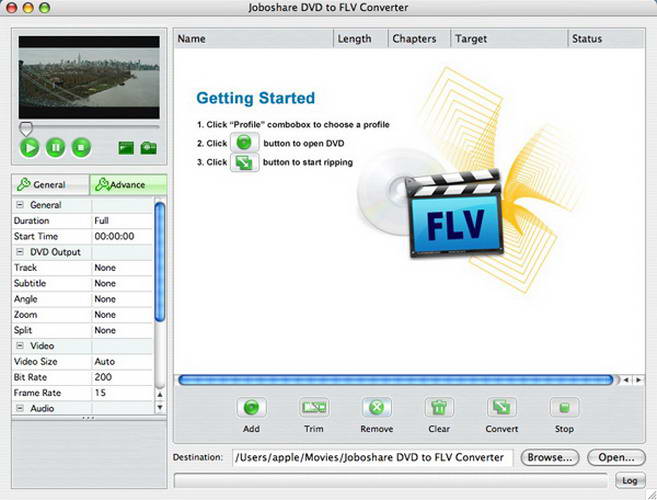This screenshot has height=500, width=657.
Task: Open the Video Size value Auto
Action: [x=122, y=361]
